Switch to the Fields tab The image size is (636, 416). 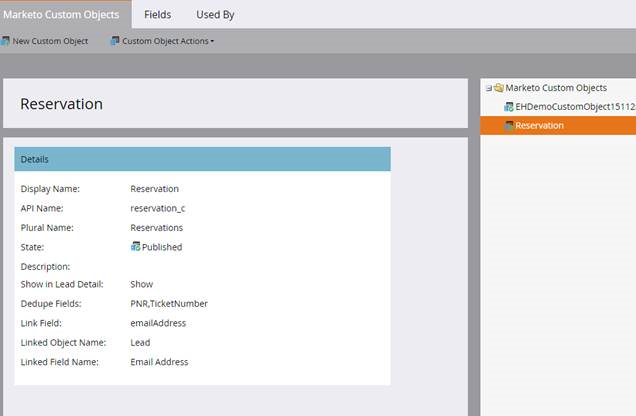[x=157, y=15]
